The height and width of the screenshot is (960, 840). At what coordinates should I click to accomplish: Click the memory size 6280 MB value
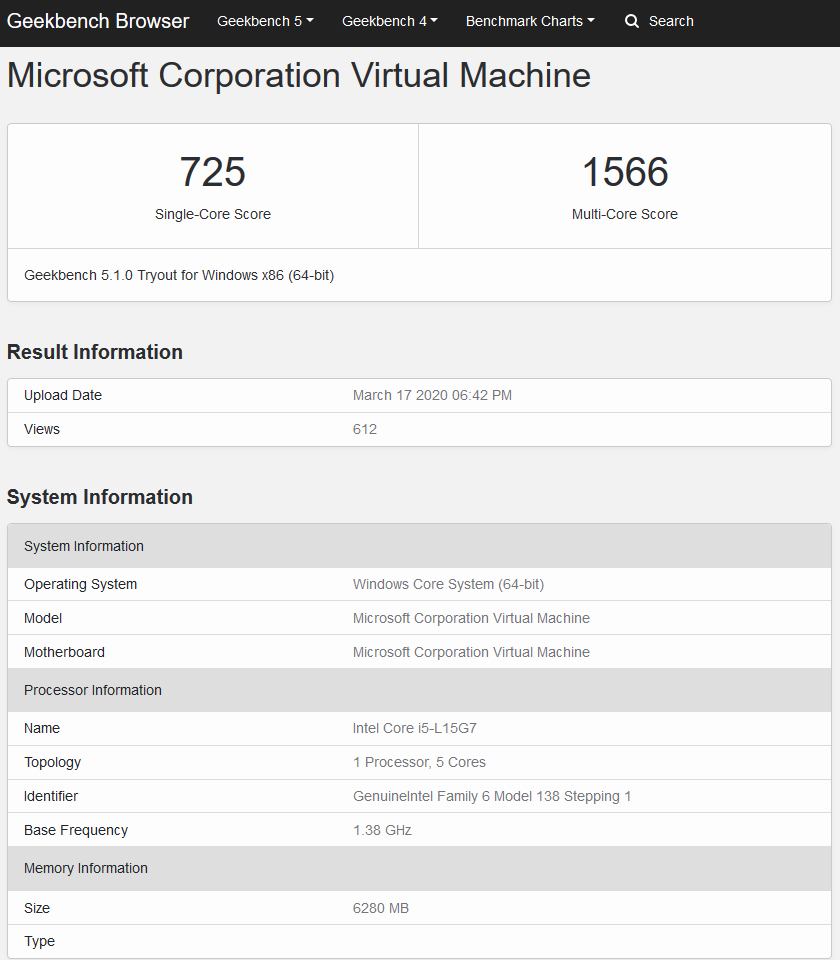[x=381, y=908]
